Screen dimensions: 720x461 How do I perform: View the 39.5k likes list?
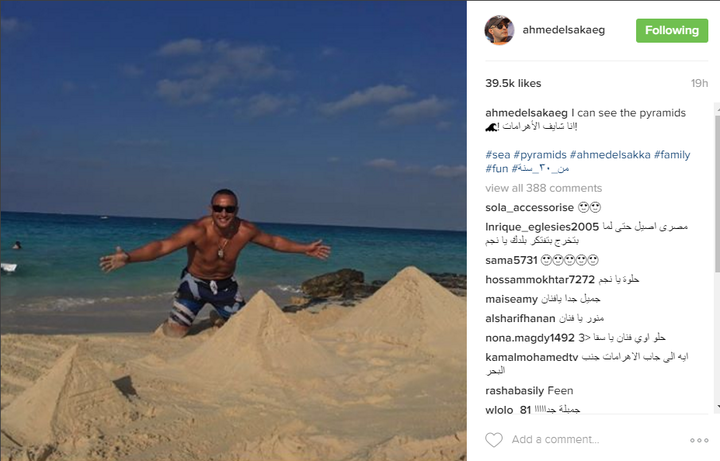[x=513, y=83]
